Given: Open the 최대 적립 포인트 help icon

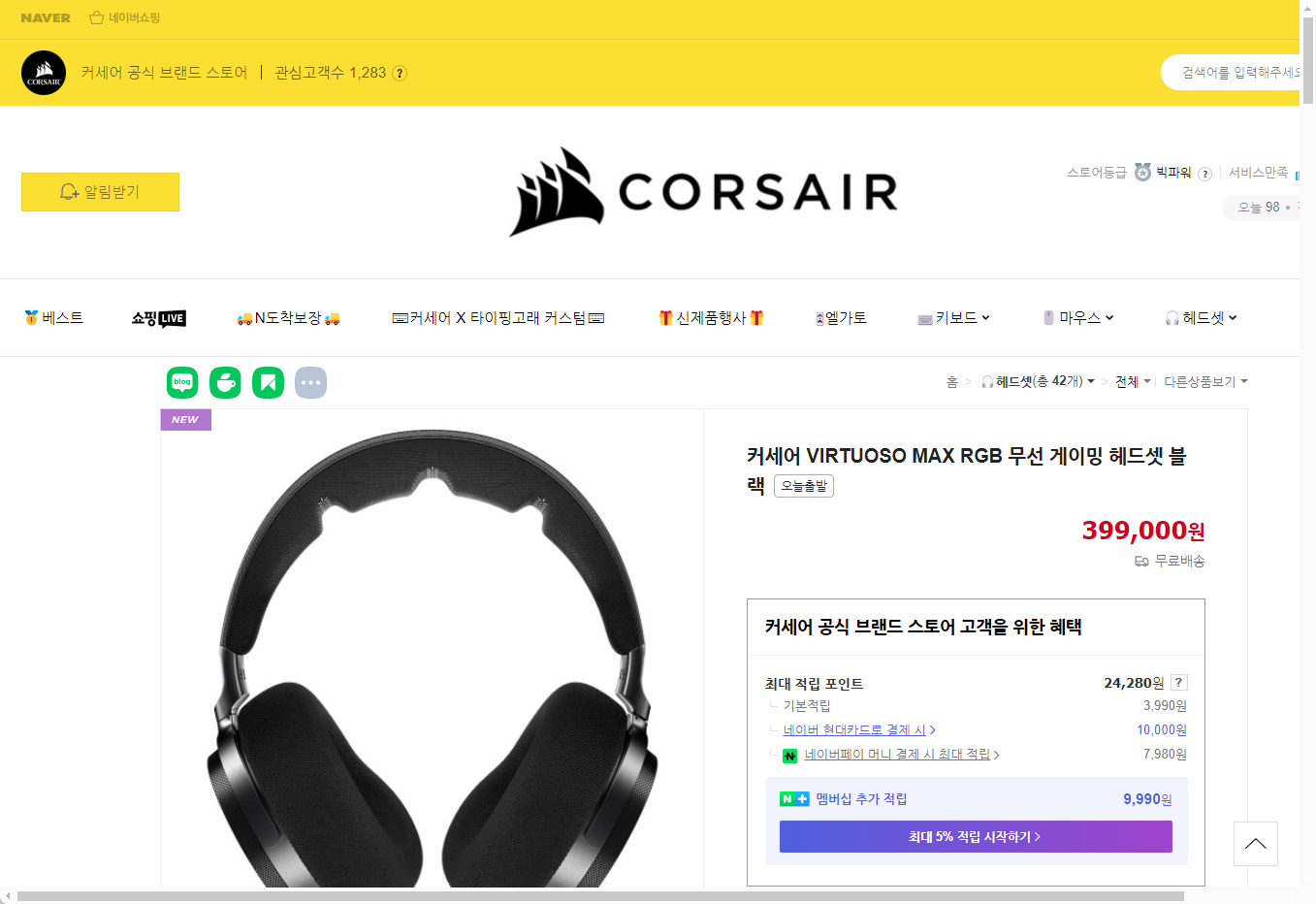Looking at the screenshot, I should 1179,682.
